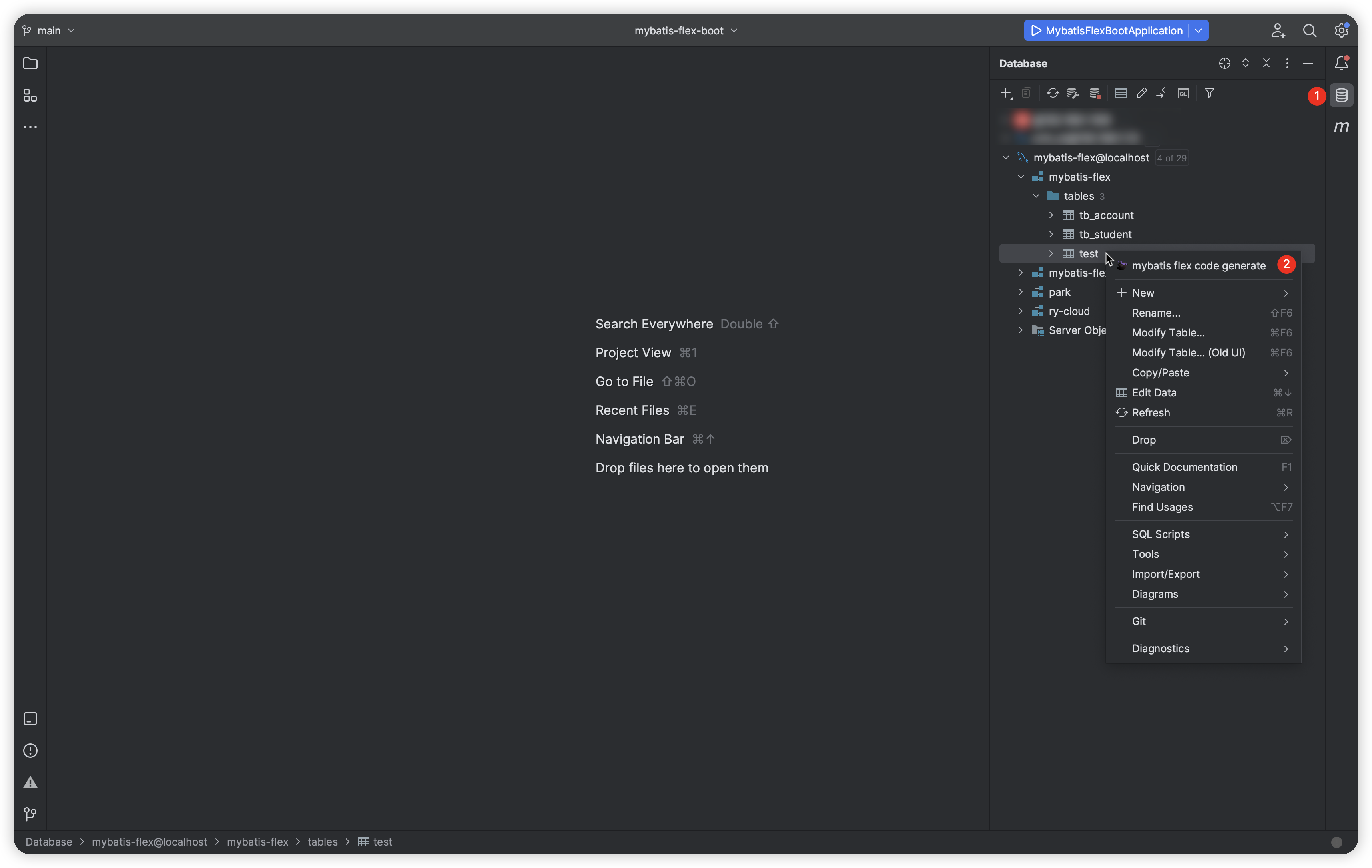The height and width of the screenshot is (868, 1372).
Task: Click the New data source plus icon
Action: pos(1006,93)
